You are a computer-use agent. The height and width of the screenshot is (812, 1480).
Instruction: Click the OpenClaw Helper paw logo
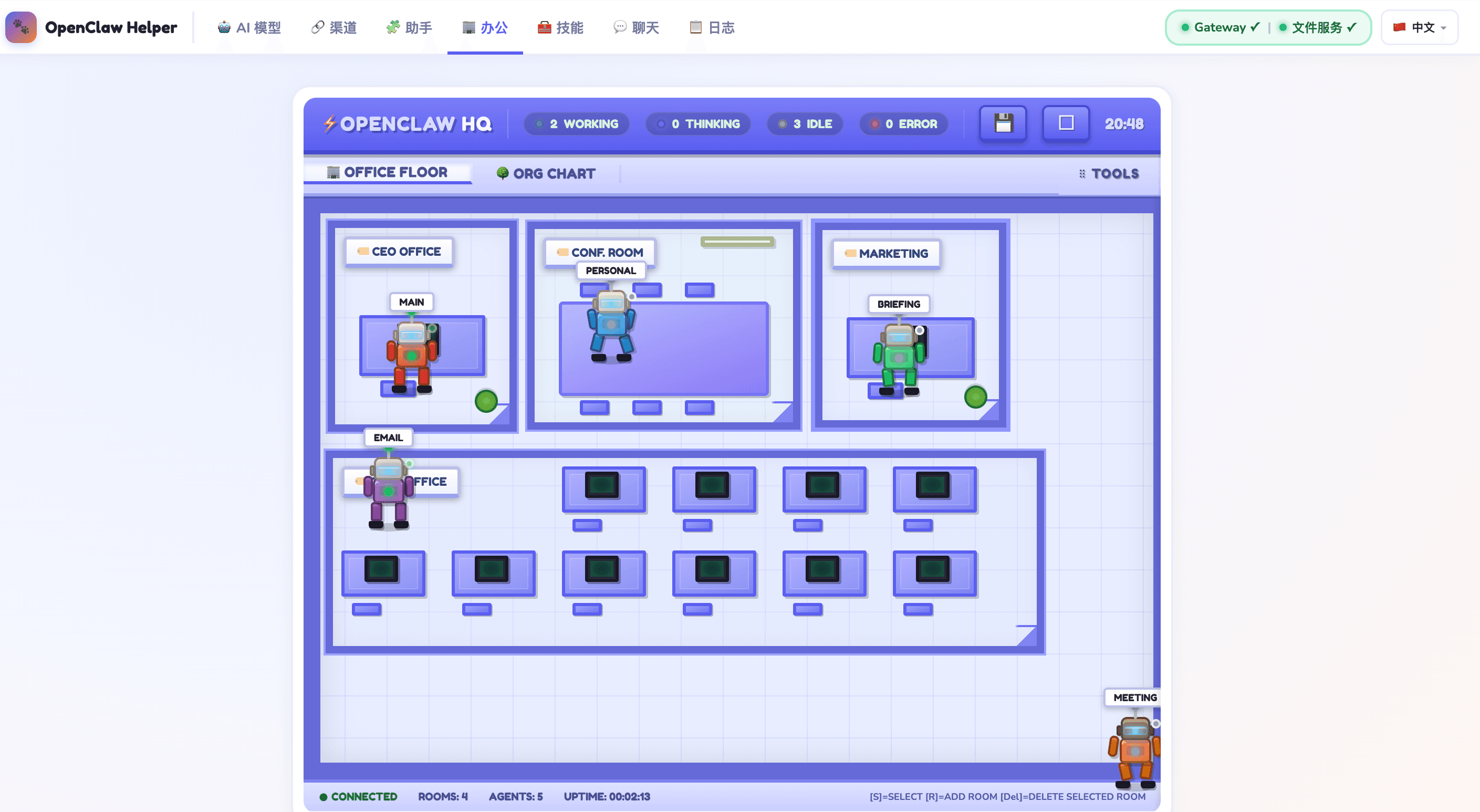tap(20, 27)
